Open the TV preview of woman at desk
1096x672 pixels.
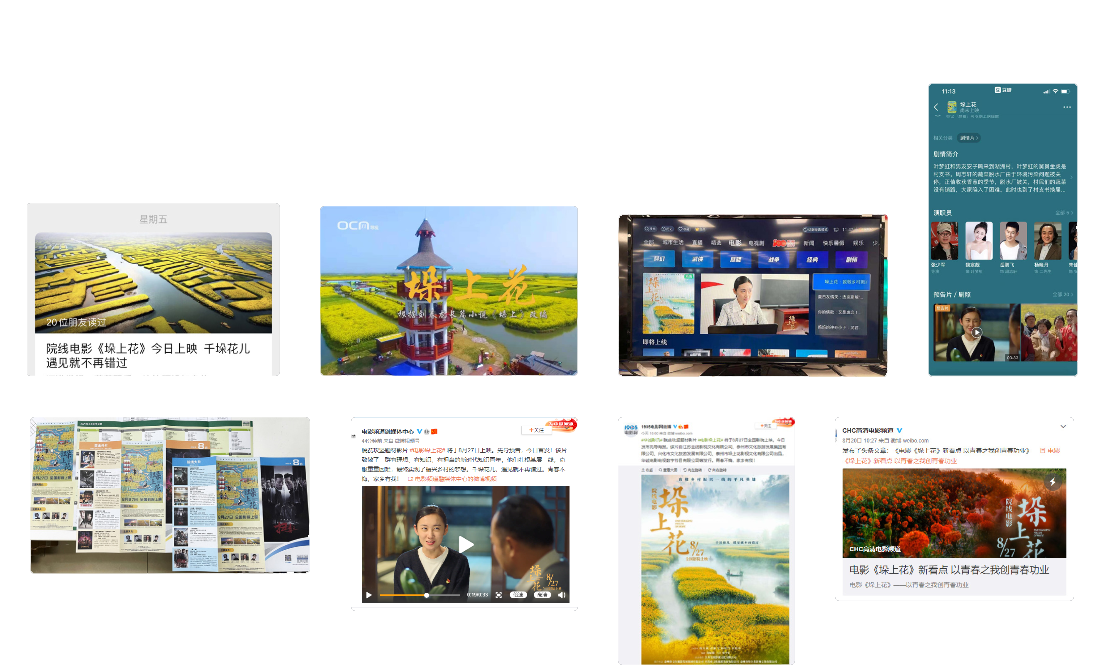[x=754, y=303]
